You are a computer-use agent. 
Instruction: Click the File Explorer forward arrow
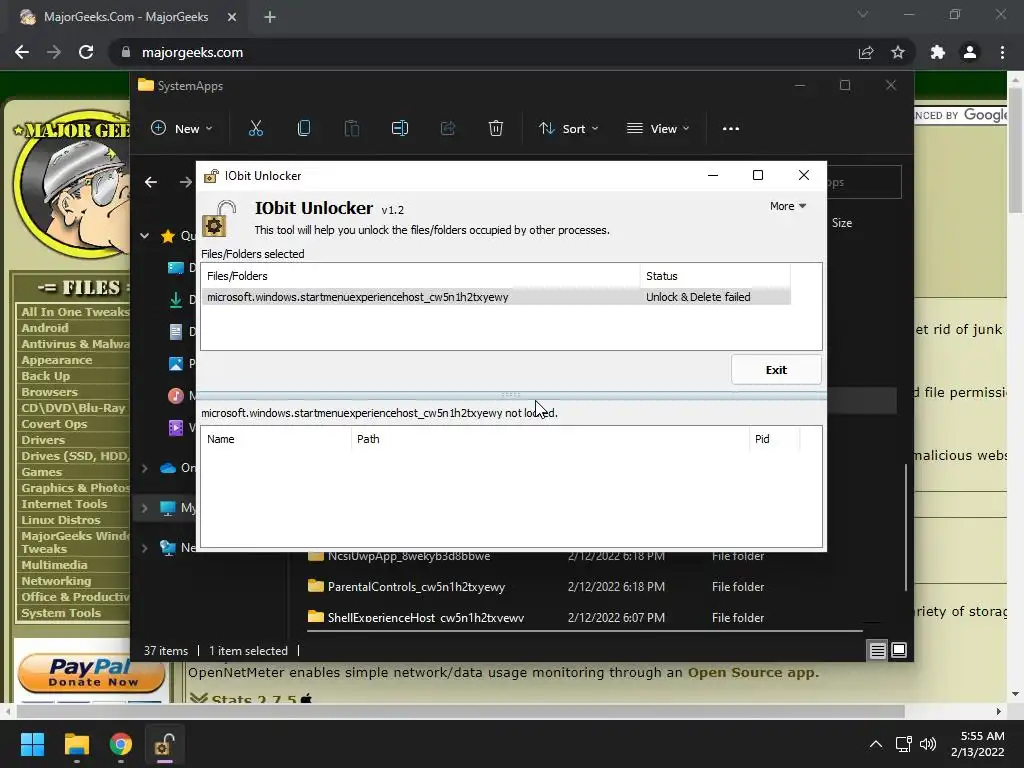pos(185,182)
